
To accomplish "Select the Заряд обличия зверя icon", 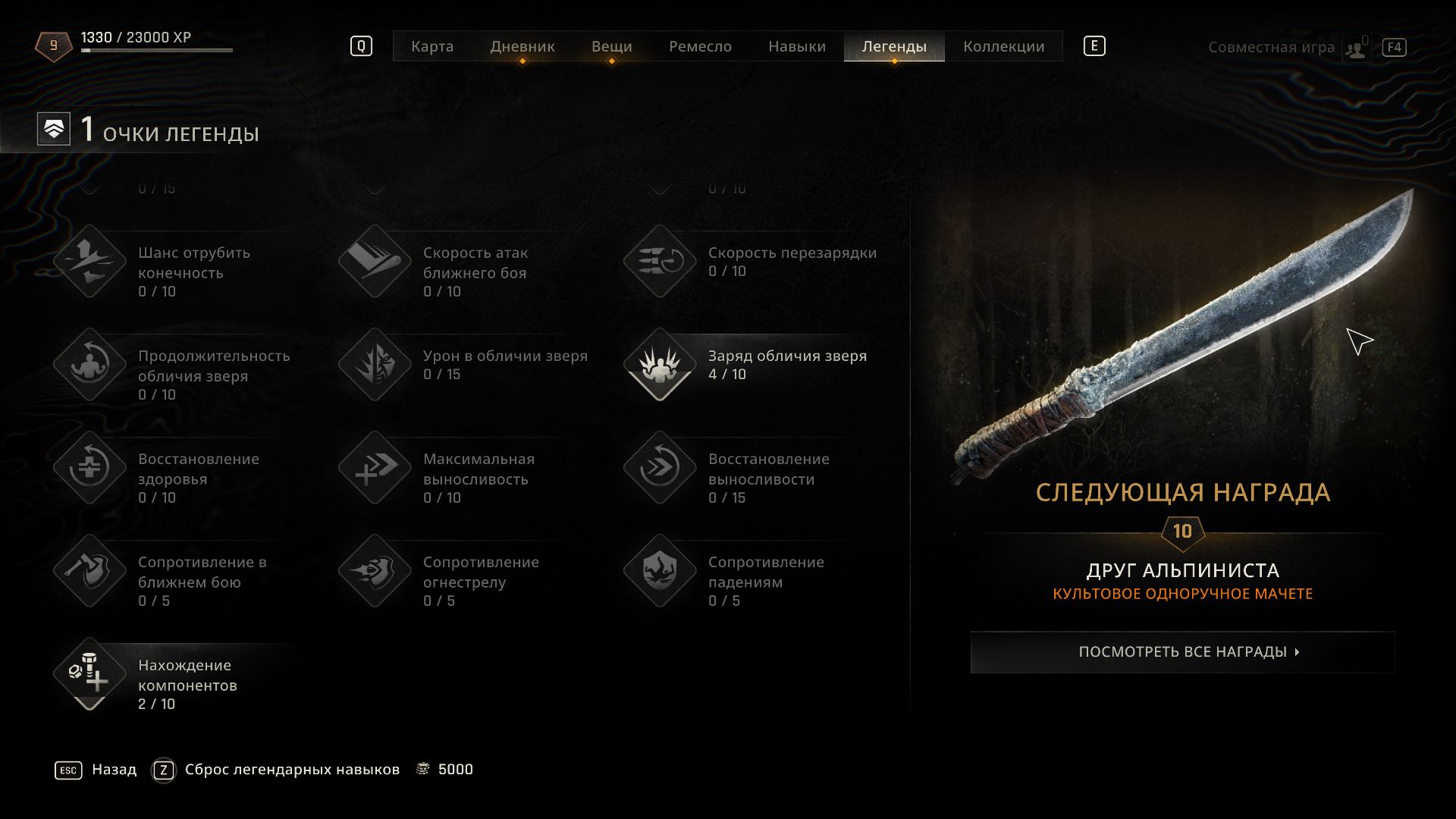I will pos(660,365).
